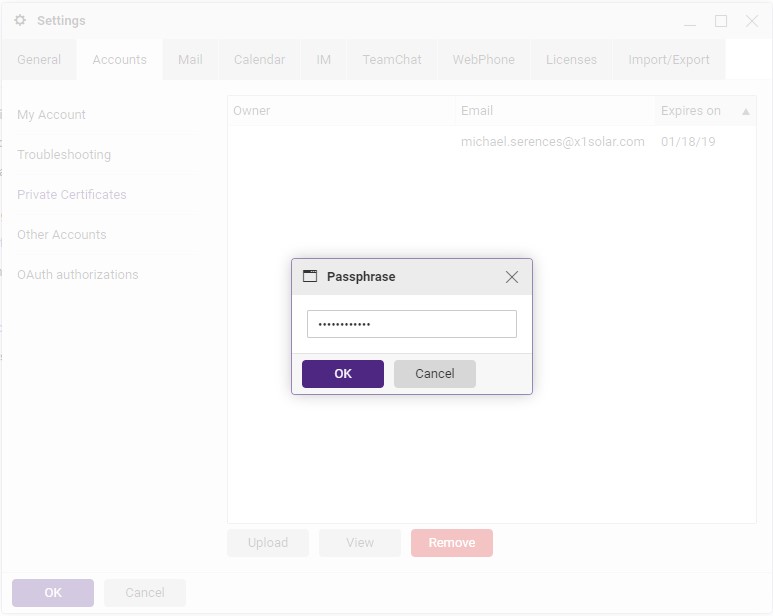Click the 01/18/19 expiry date cell
The image size is (773, 616).
point(688,142)
